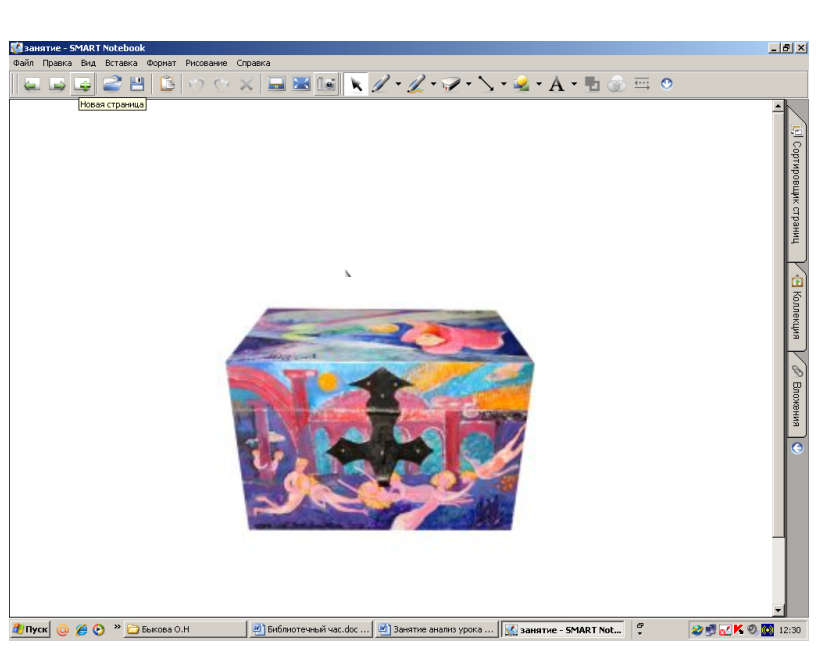Select the Creative Pen tool
Viewport: 831px width, 663px height.
click(416, 84)
